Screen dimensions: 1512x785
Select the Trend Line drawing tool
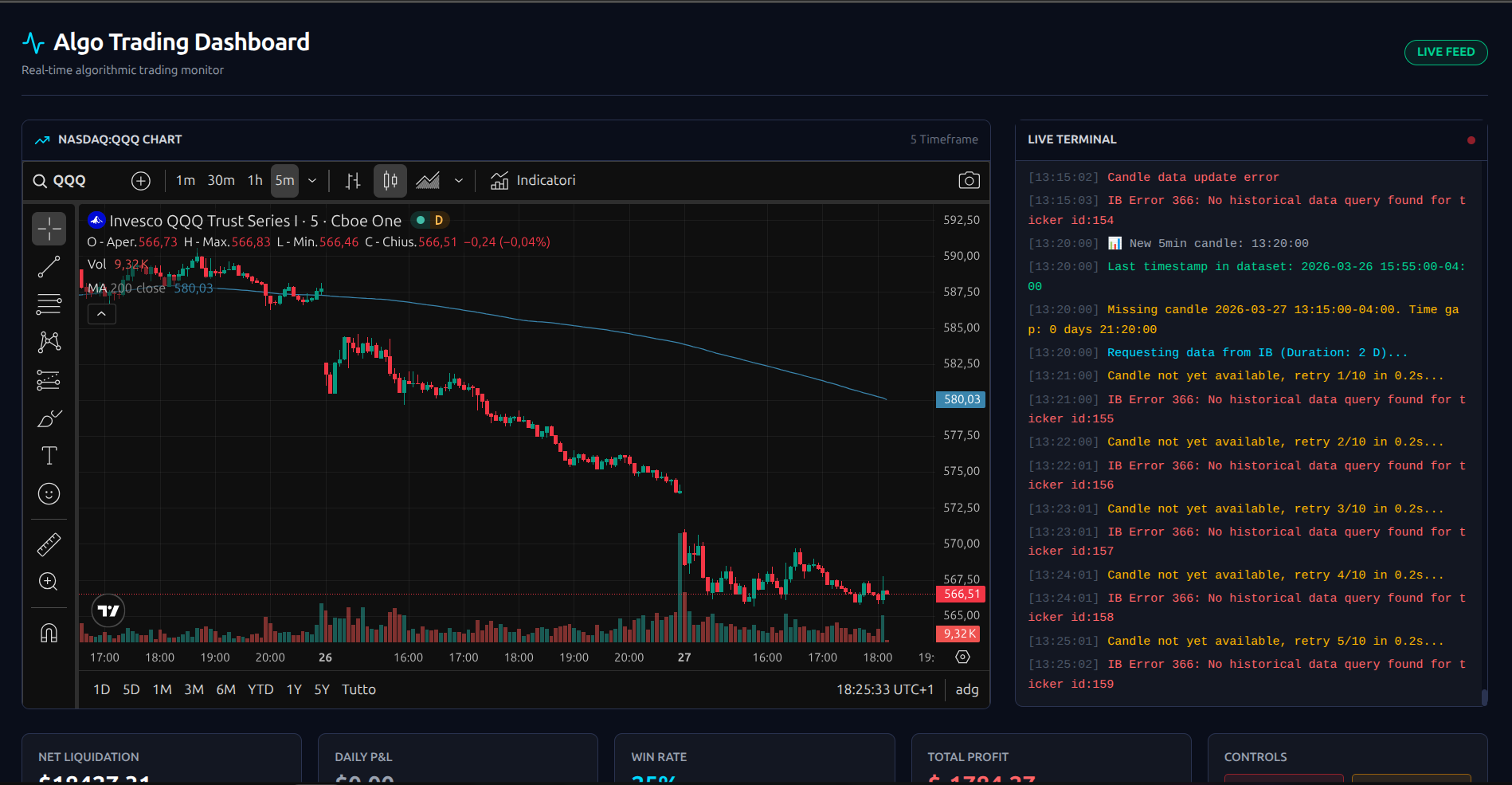coord(49,266)
